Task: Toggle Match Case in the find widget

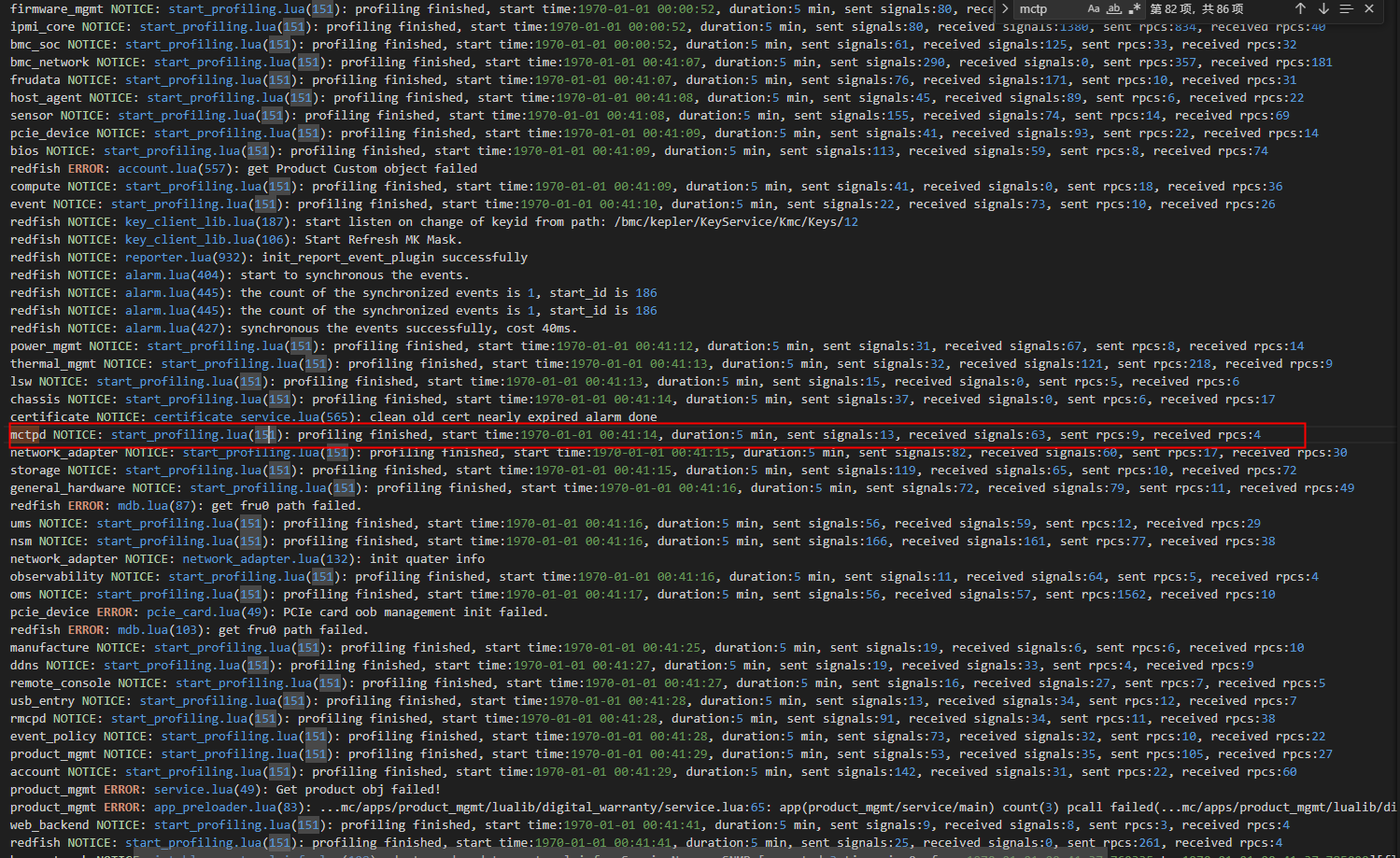Action: tap(1094, 8)
